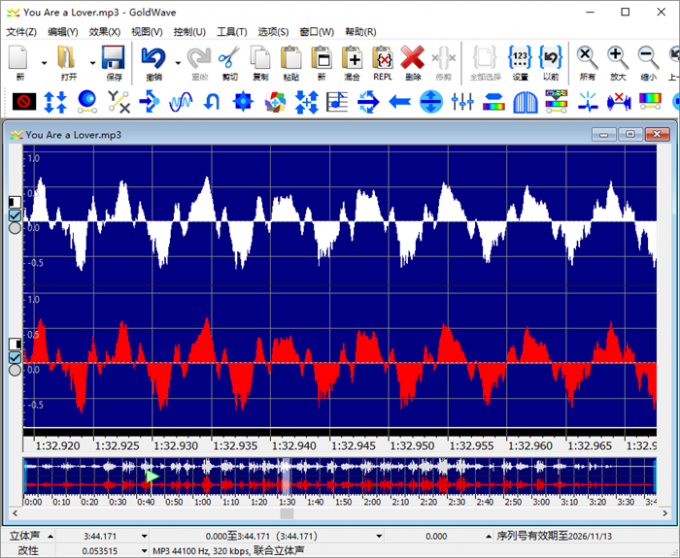Viewport: 680px width, 558px height.
Task: Select the white channel round radio button
Action: [x=15, y=228]
